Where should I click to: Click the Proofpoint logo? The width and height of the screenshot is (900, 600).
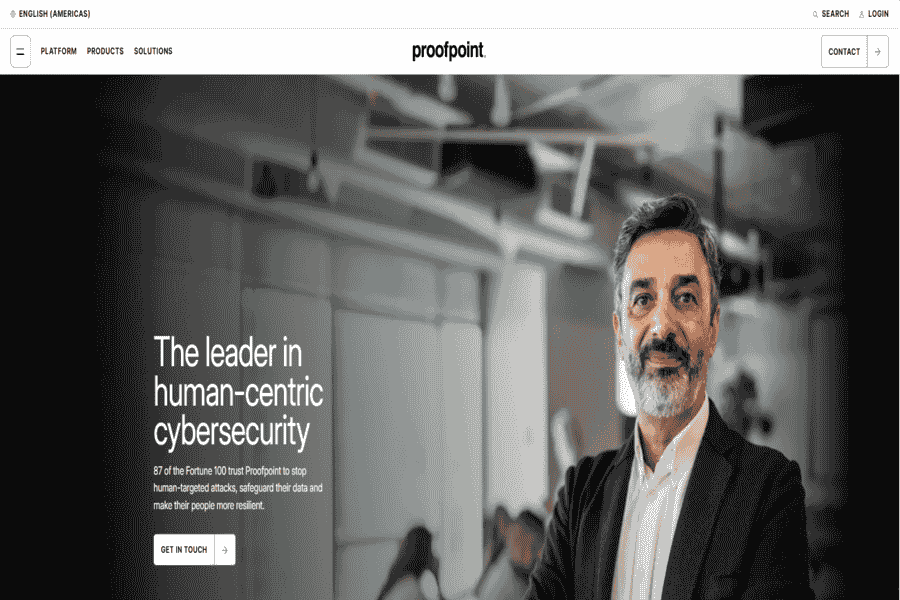(449, 51)
